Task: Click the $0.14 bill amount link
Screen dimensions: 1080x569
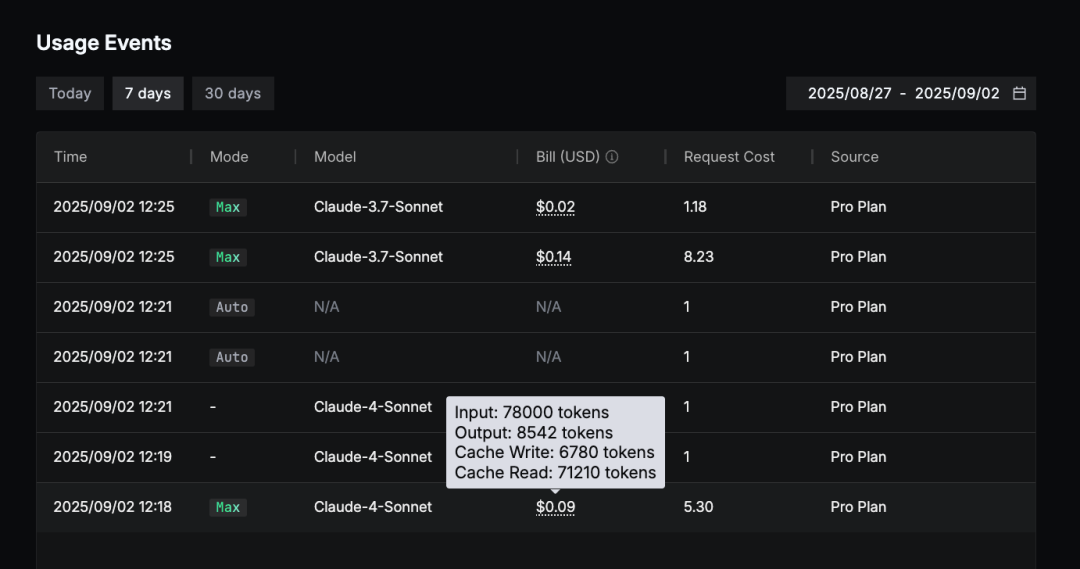Action: pos(554,257)
